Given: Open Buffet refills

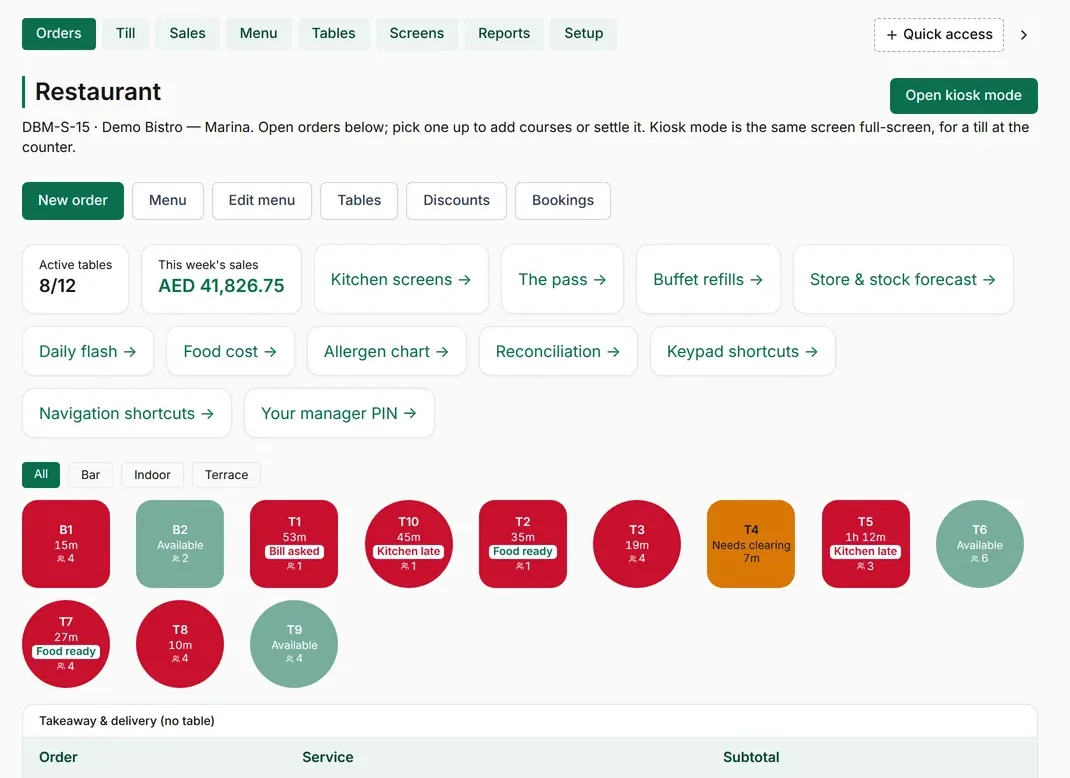Looking at the screenshot, I should [x=708, y=279].
